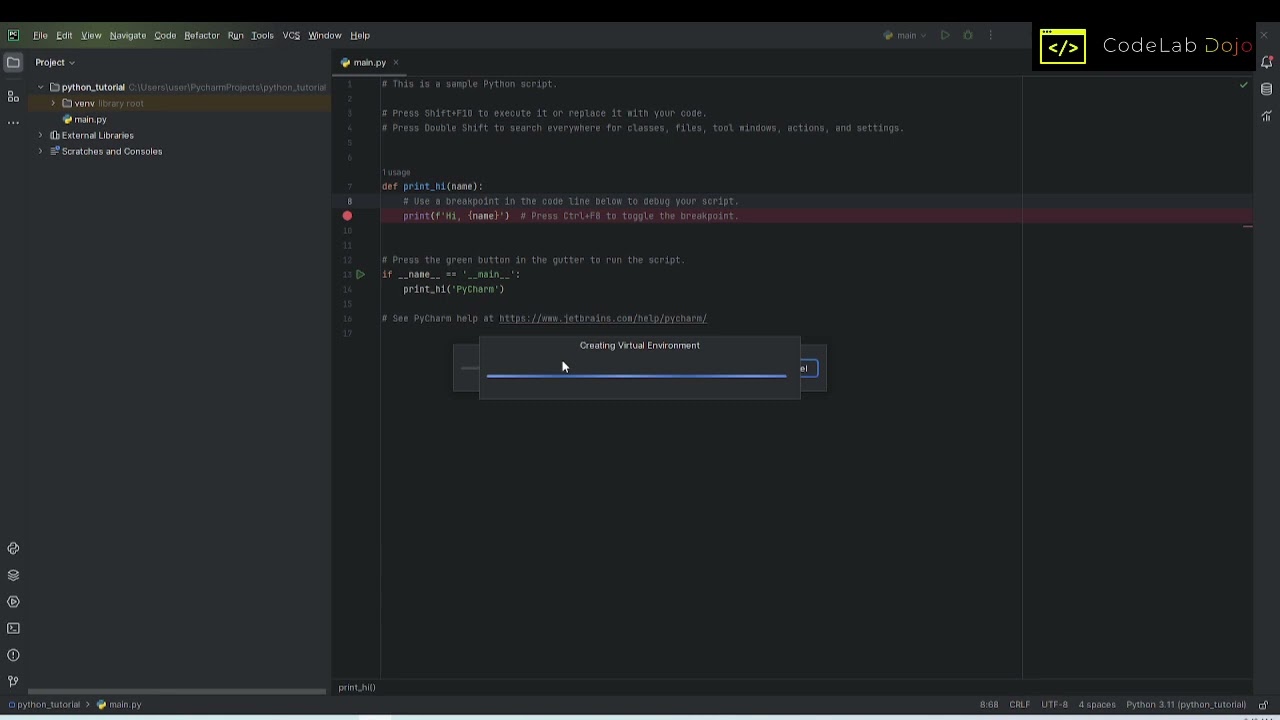Open Services tool window icon
The height and width of the screenshot is (720, 1280).
[13, 602]
